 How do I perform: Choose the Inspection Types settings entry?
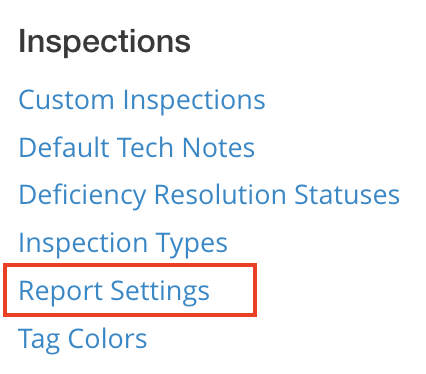point(123,243)
